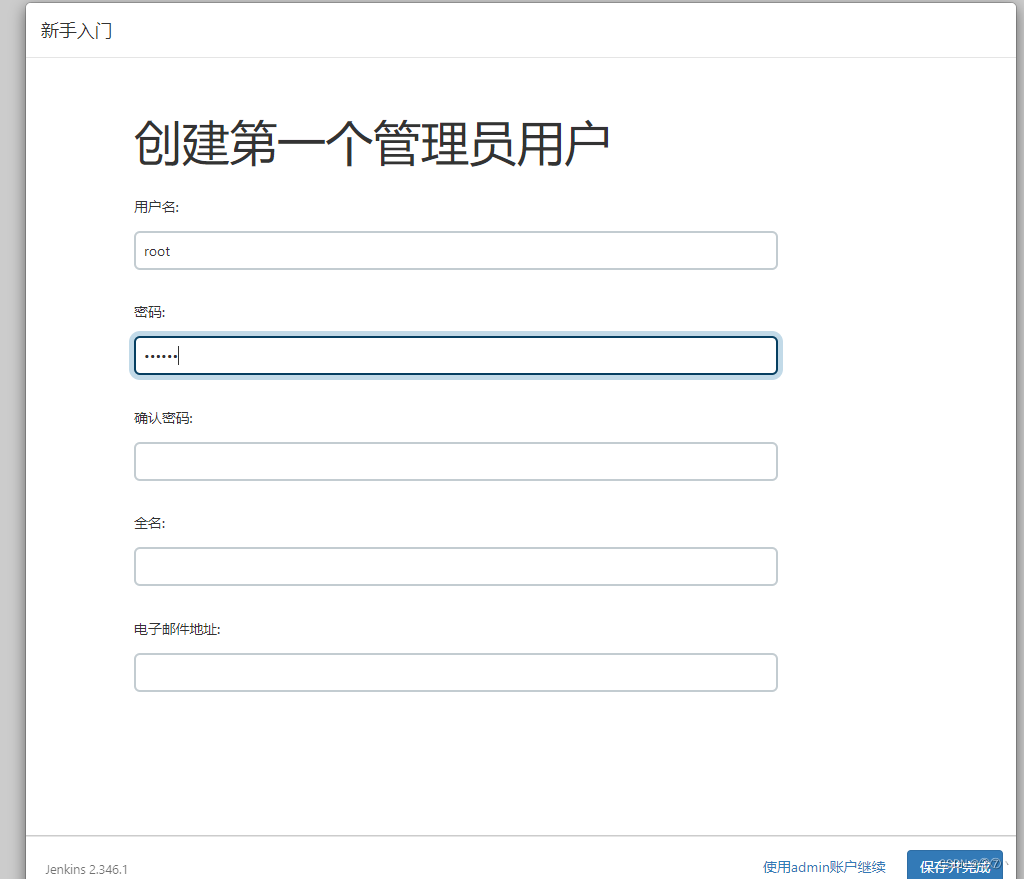Click the 新手入门 page header

point(76,31)
